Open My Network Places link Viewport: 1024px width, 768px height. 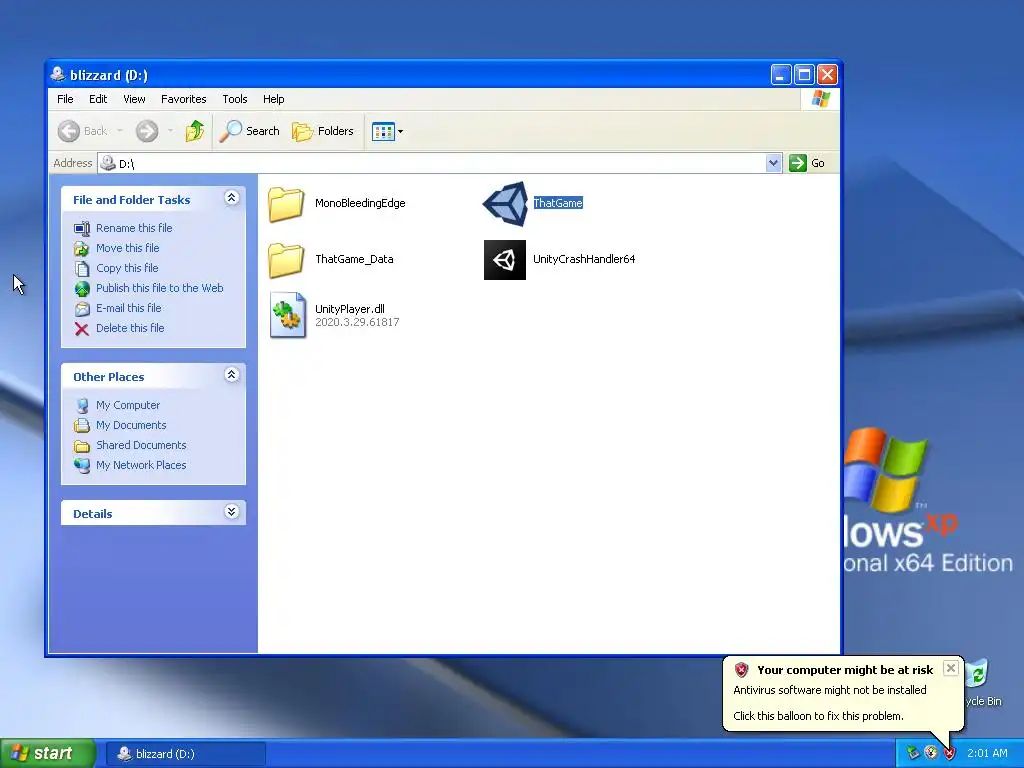(141, 466)
